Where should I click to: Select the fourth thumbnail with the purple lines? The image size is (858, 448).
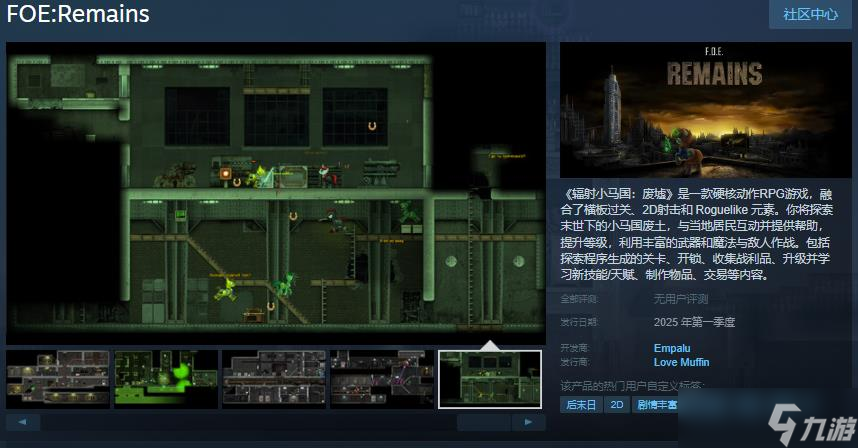pyautogui.click(x=382, y=380)
